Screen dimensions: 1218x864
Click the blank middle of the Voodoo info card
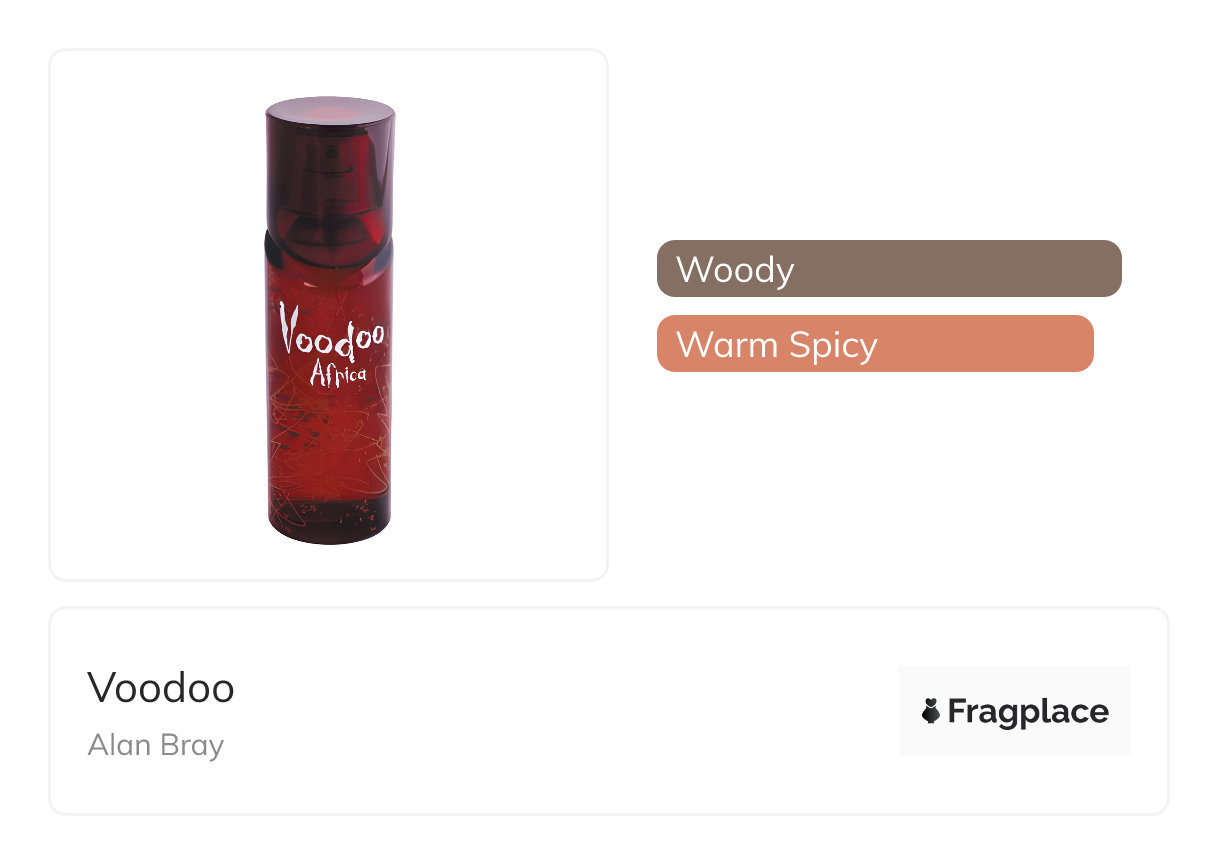(560, 711)
